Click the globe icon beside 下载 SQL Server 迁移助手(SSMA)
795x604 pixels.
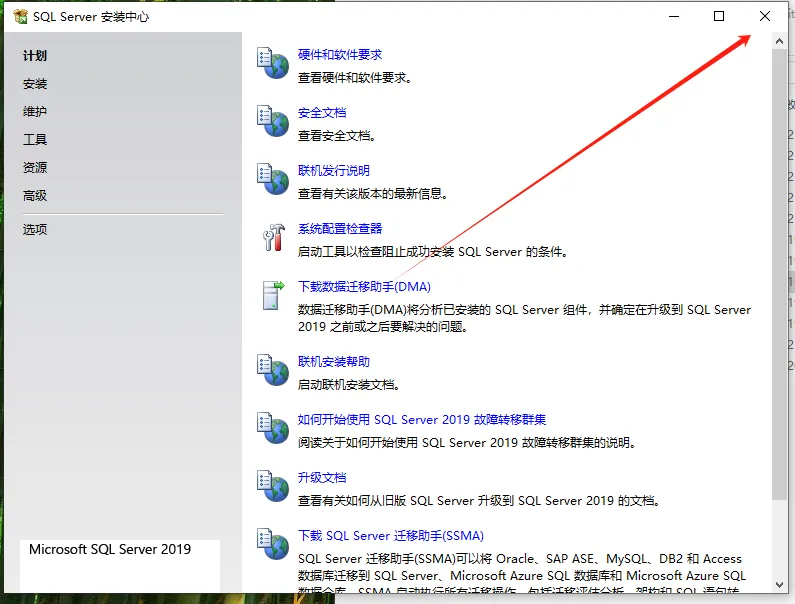[x=273, y=544]
